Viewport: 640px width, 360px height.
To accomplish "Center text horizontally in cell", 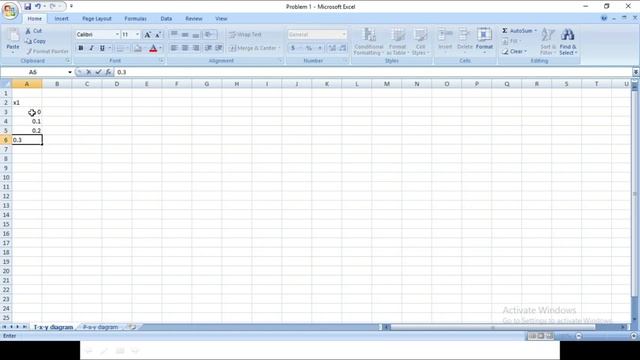I will pos(185,48).
